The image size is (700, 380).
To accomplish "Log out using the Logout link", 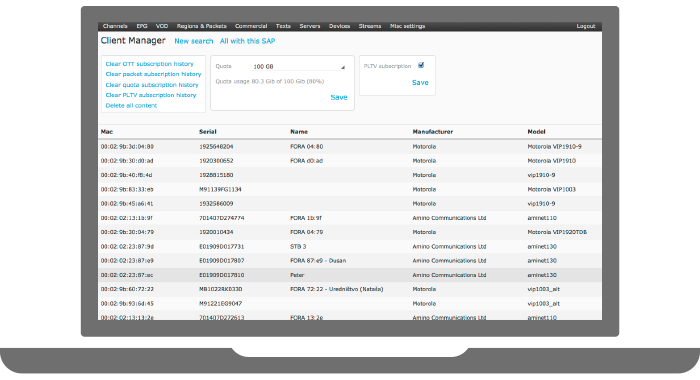I will pos(586,26).
